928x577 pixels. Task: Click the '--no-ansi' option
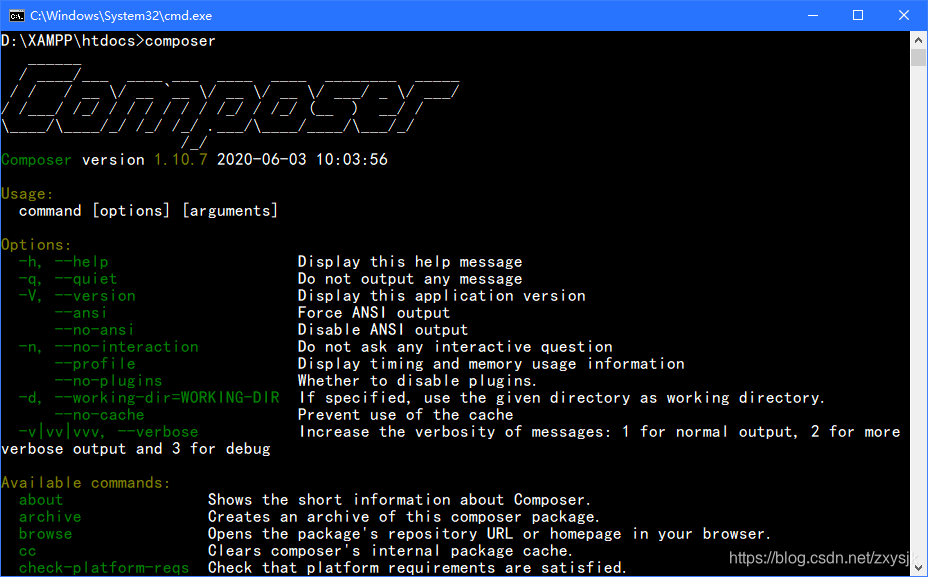tap(95, 330)
